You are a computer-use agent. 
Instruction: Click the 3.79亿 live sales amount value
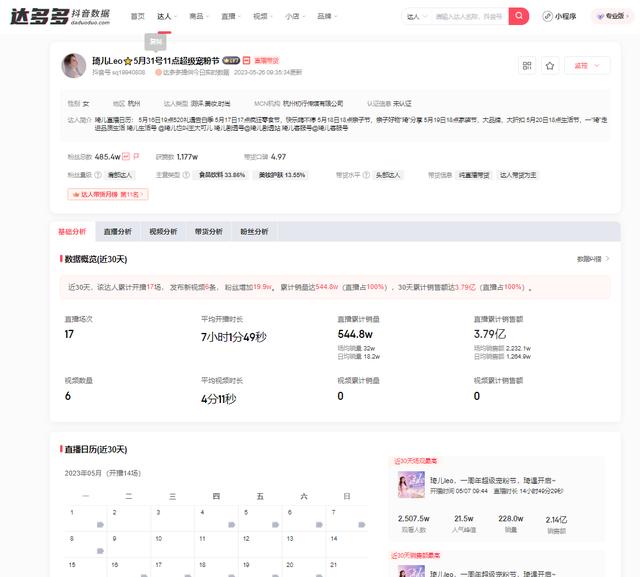tap(489, 334)
